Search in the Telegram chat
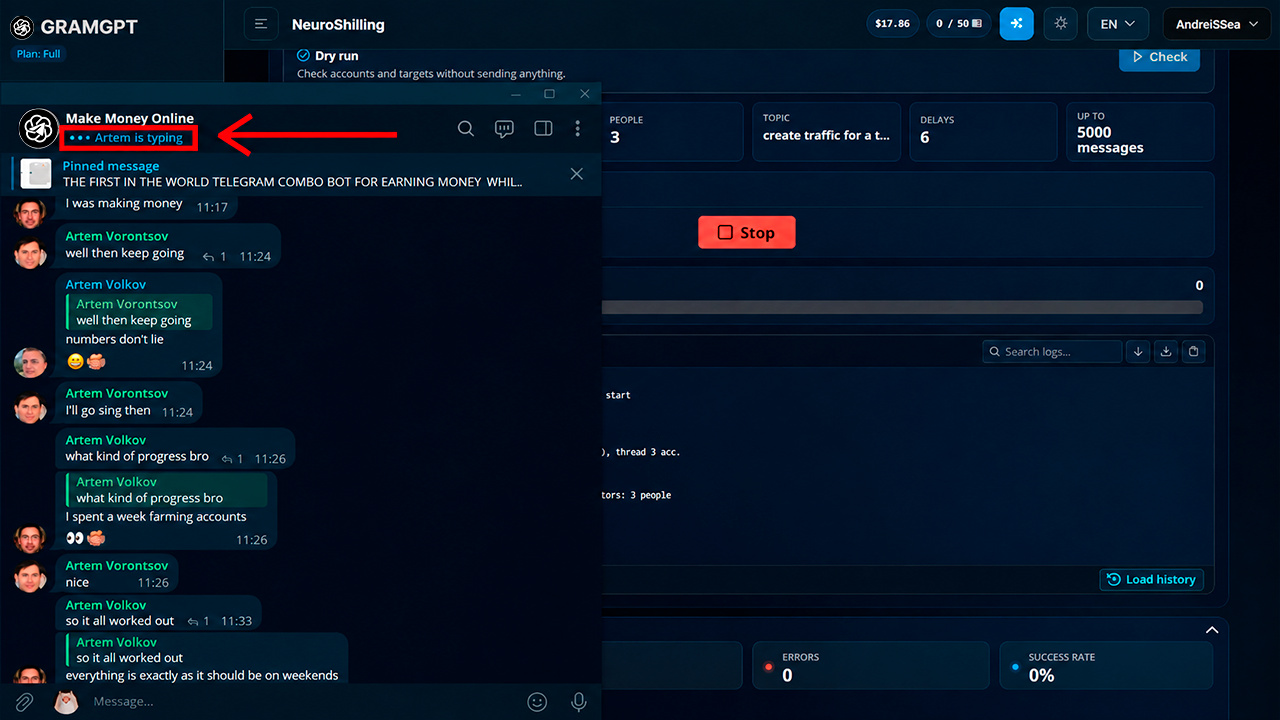This screenshot has width=1280, height=720. 466,128
